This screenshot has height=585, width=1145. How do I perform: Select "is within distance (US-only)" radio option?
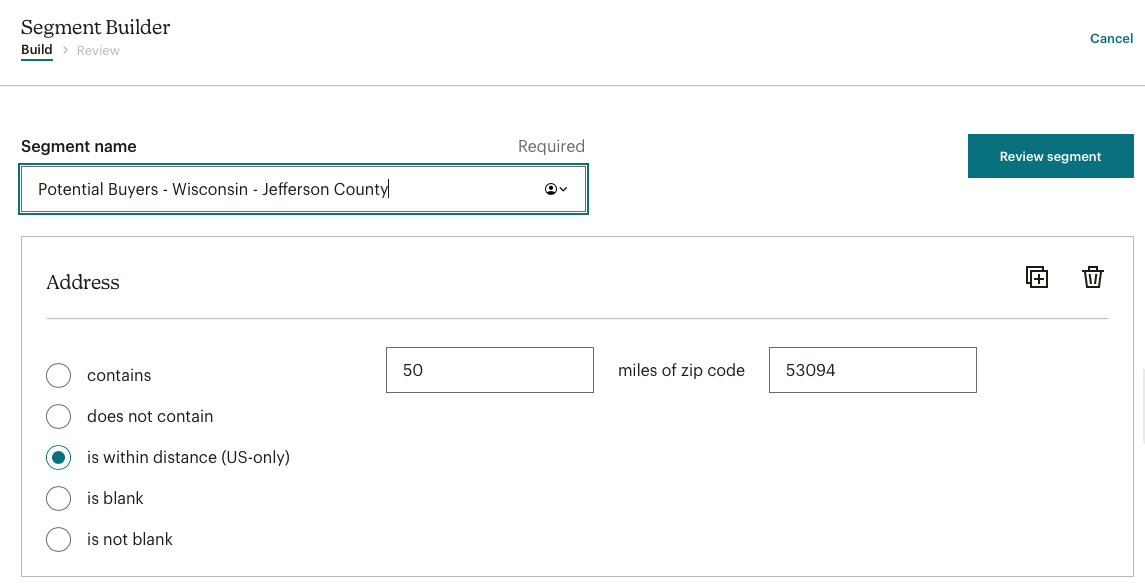click(58, 457)
